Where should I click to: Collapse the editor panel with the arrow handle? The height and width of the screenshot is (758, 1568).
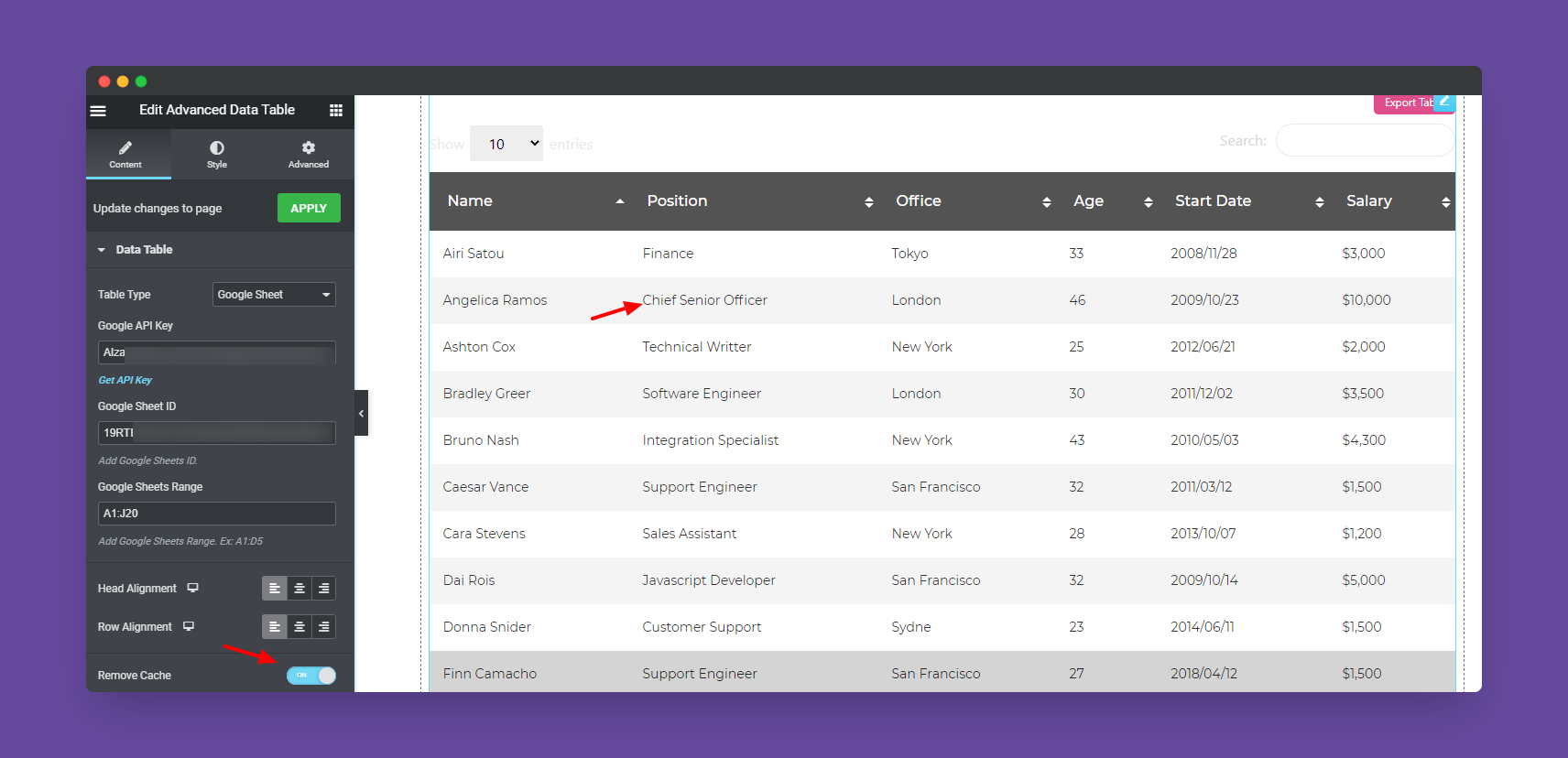tap(361, 414)
